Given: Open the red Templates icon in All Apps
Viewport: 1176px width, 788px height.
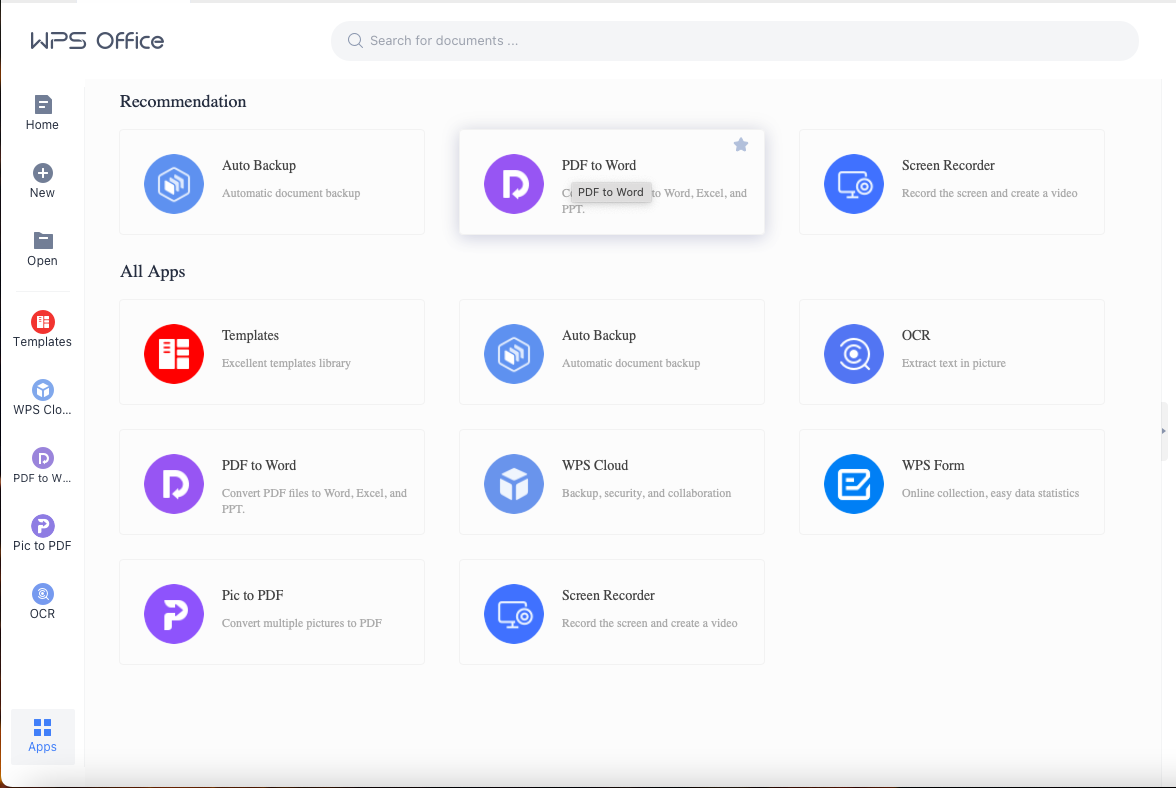Looking at the screenshot, I should point(174,354).
